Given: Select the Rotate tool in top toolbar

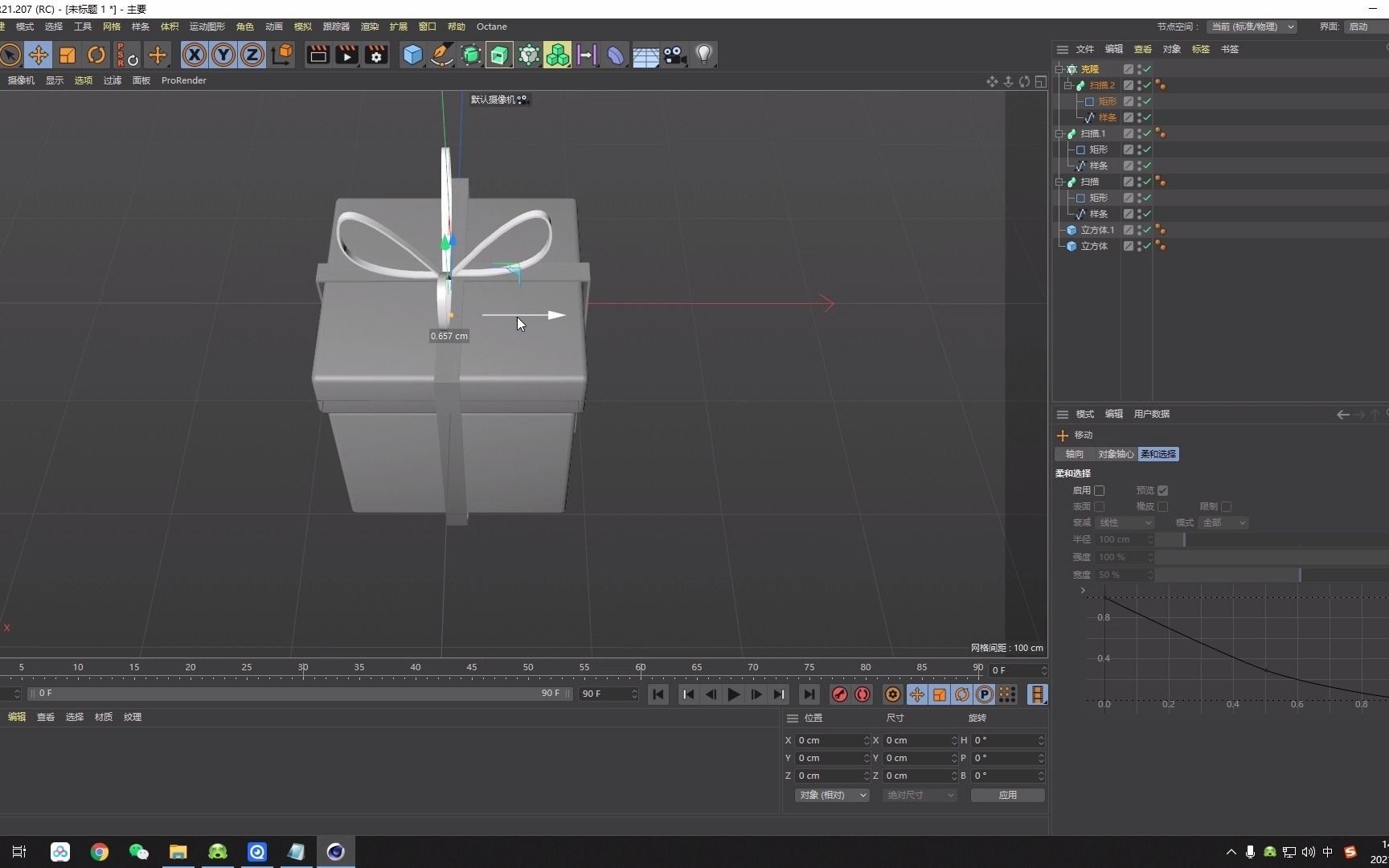Looking at the screenshot, I should pos(96,55).
